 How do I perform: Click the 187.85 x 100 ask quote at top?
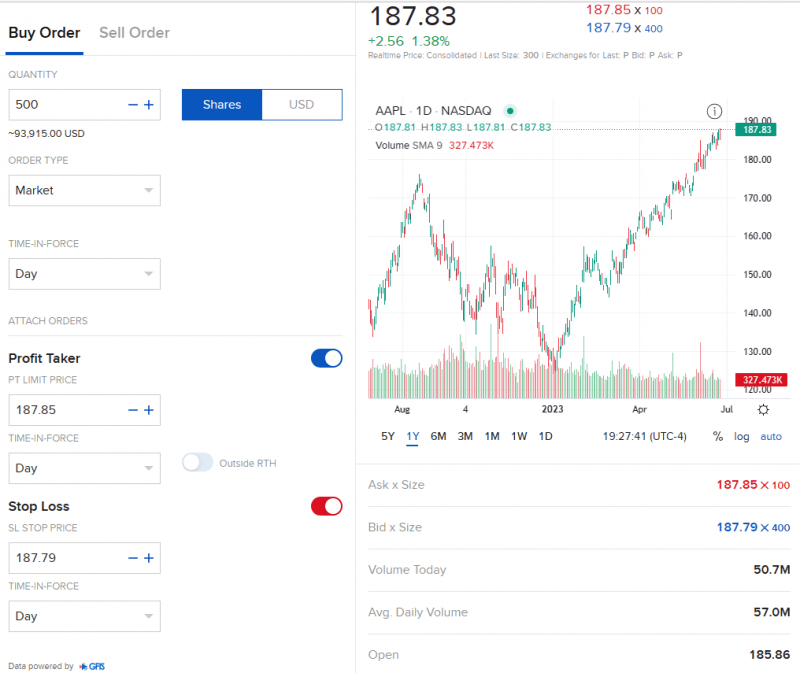[x=624, y=10]
